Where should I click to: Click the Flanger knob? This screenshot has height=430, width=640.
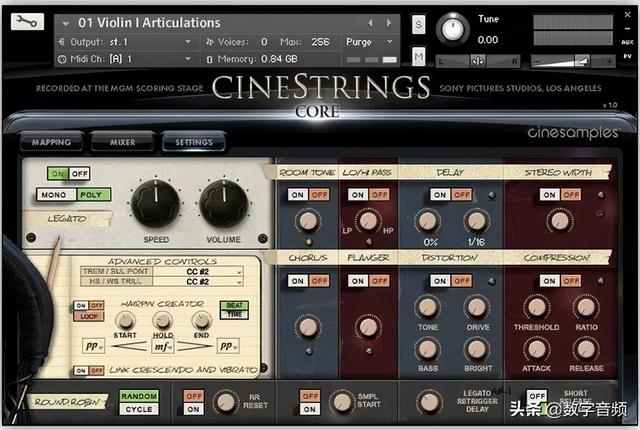[368, 327]
